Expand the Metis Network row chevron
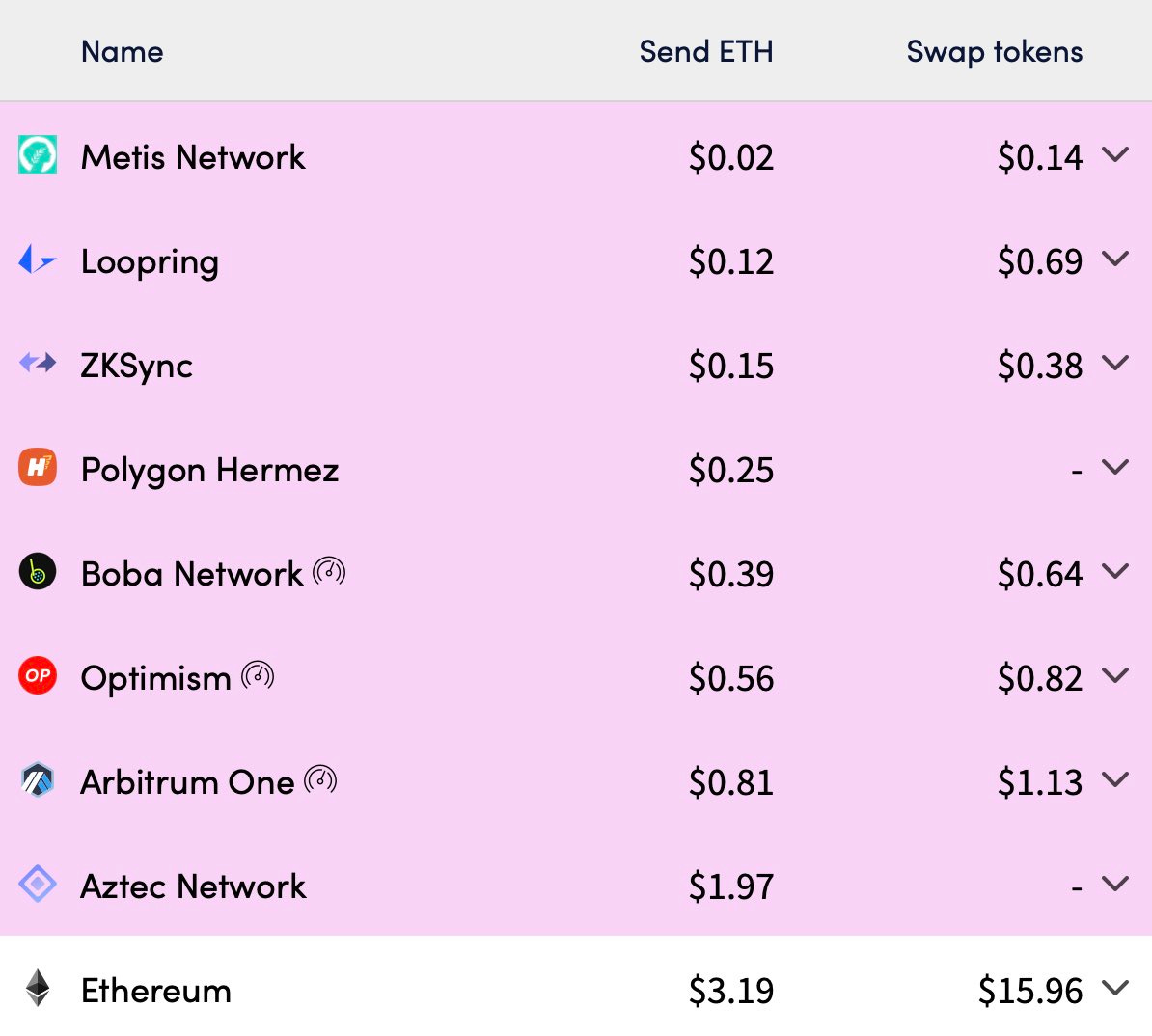The image size is (1152, 1036). click(x=1115, y=154)
